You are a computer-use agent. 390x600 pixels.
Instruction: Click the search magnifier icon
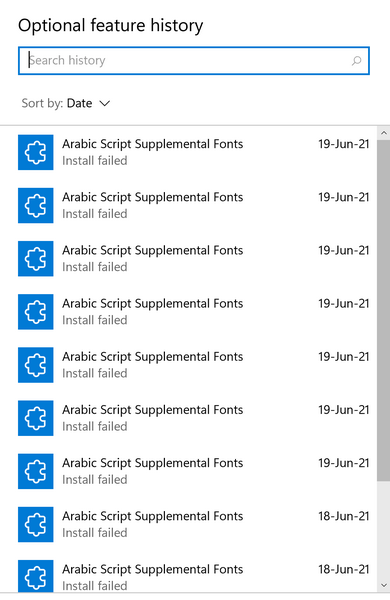tap(356, 60)
